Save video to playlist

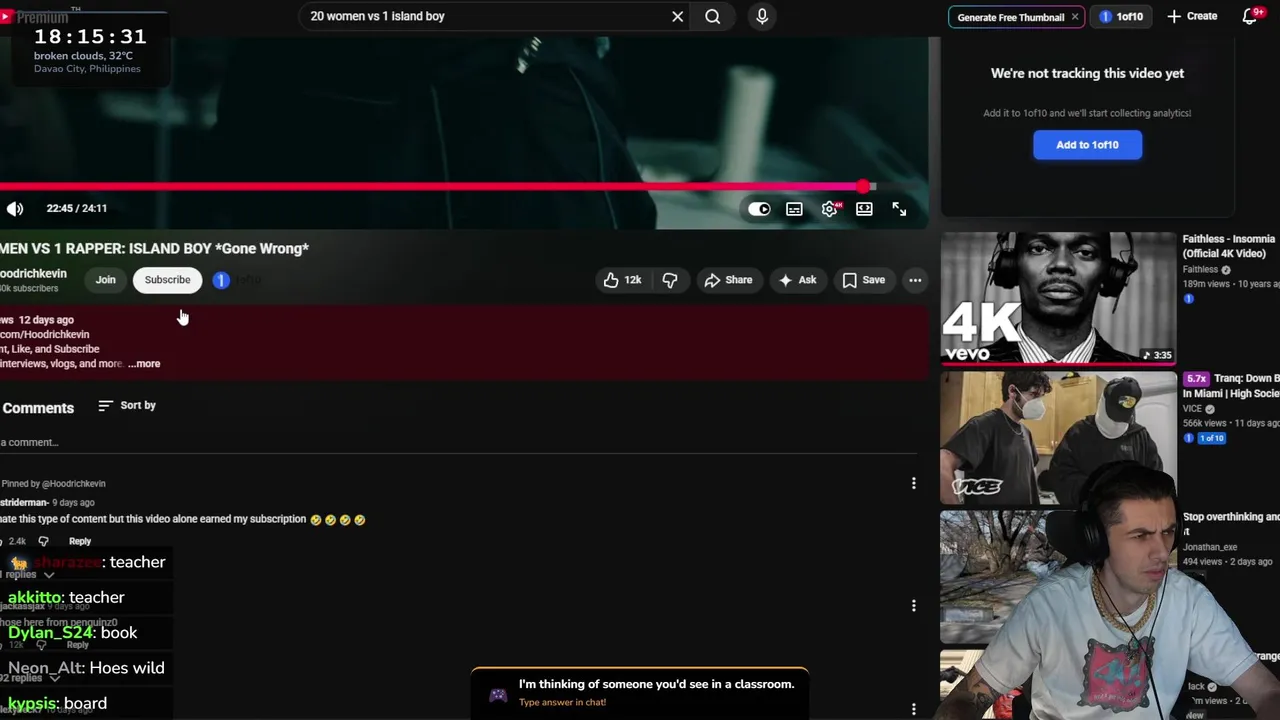click(864, 280)
